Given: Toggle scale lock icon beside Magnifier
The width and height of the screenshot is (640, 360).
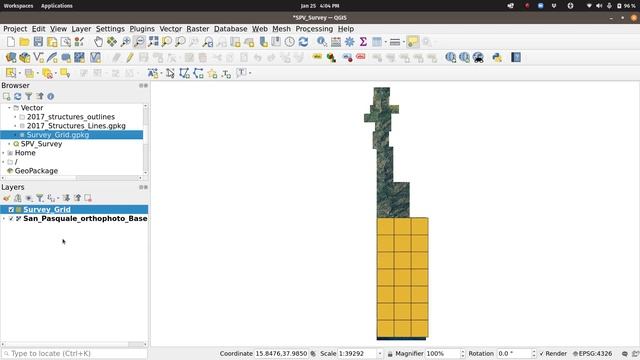Looking at the screenshot, I should coord(390,353).
